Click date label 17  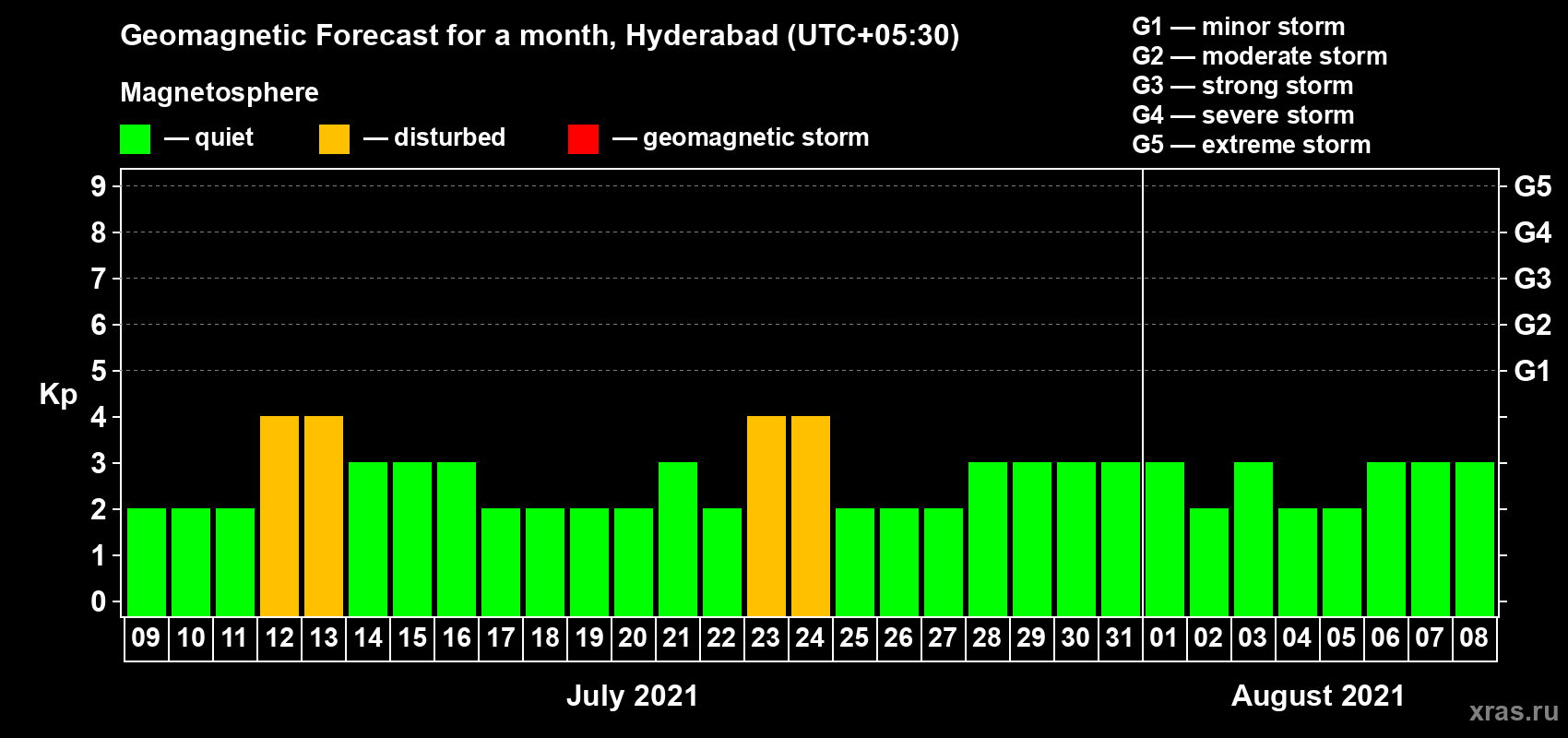click(x=501, y=637)
